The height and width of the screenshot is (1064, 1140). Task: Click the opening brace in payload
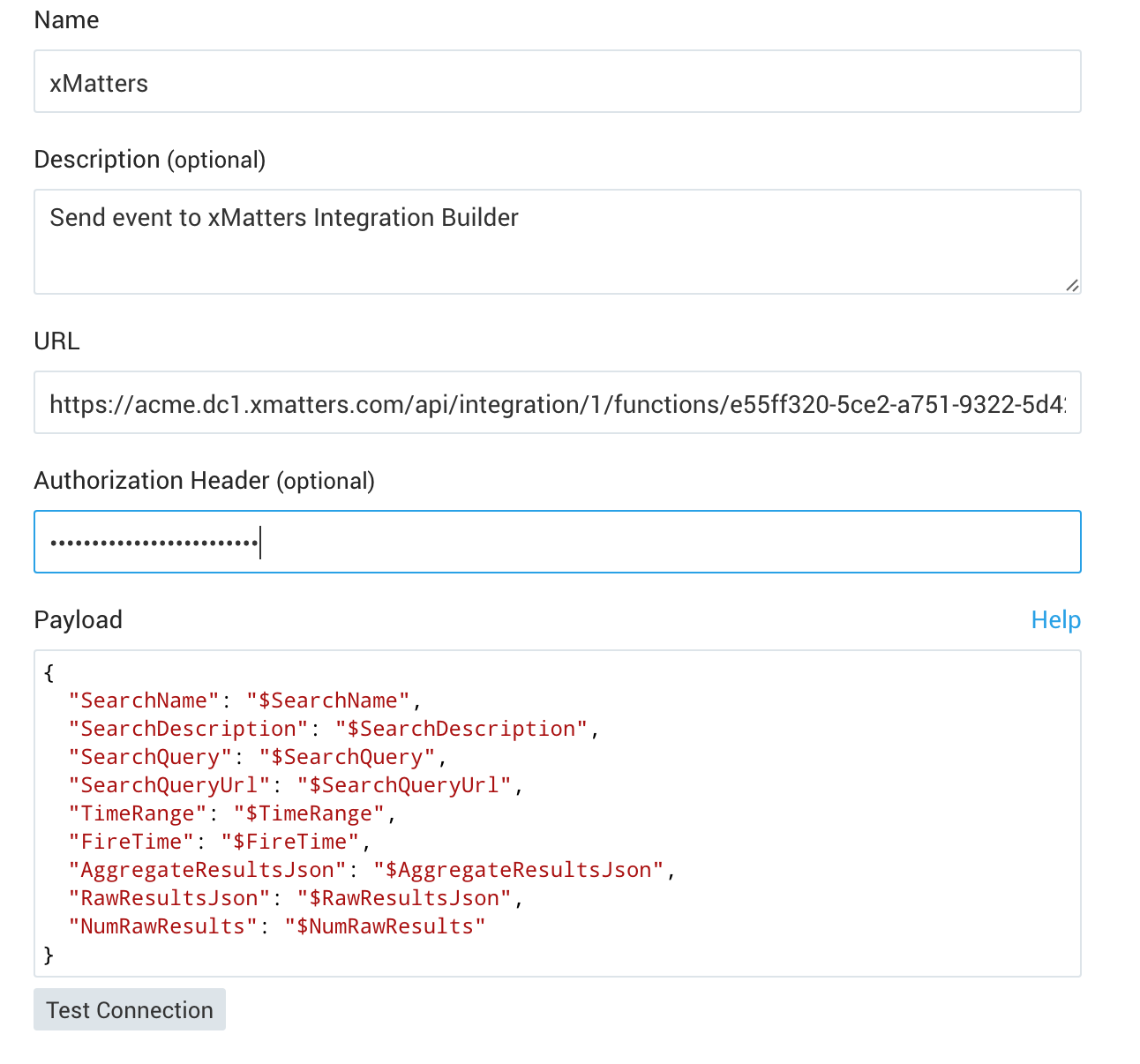(49, 672)
